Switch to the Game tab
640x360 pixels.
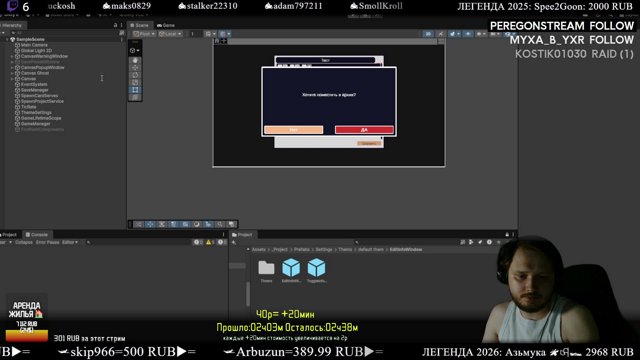click(x=166, y=25)
